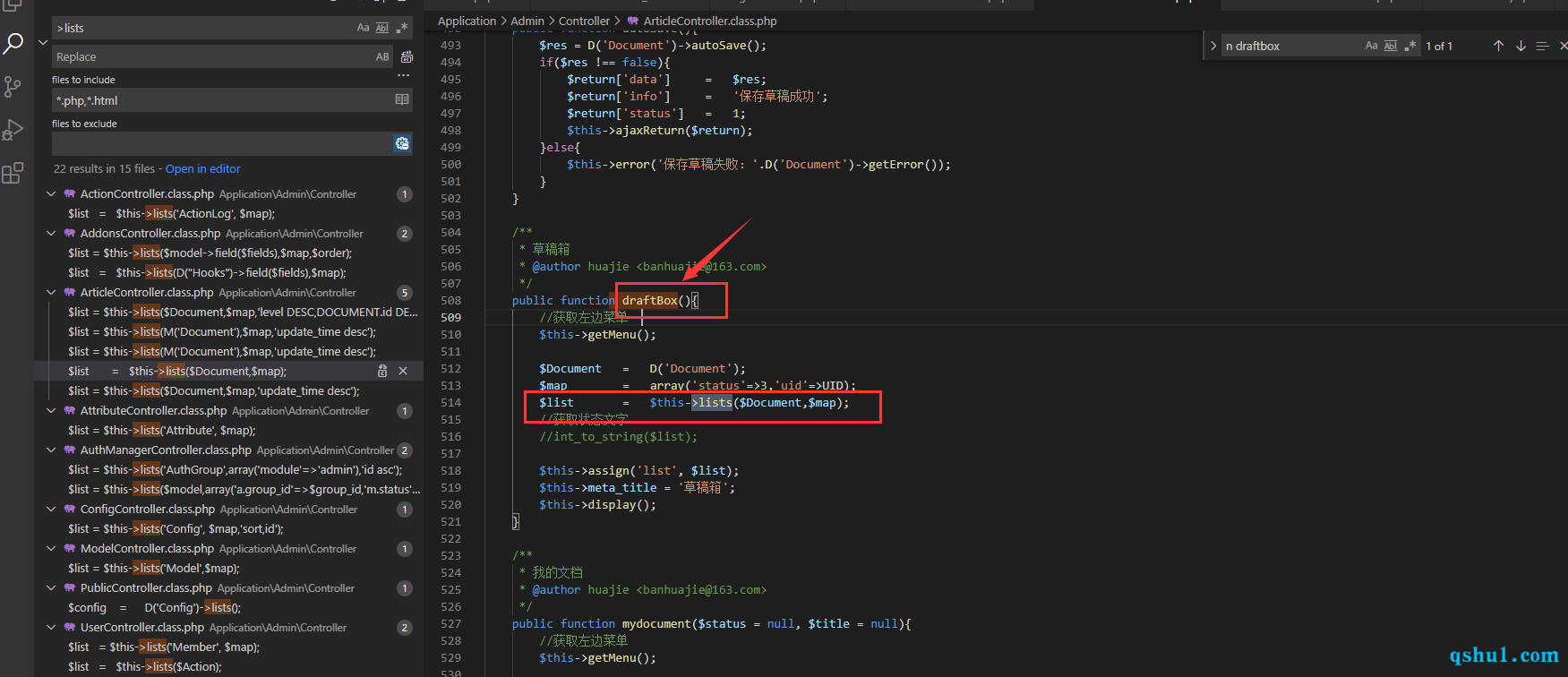
Task: Toggle search only in open editors
Action: tap(402, 99)
